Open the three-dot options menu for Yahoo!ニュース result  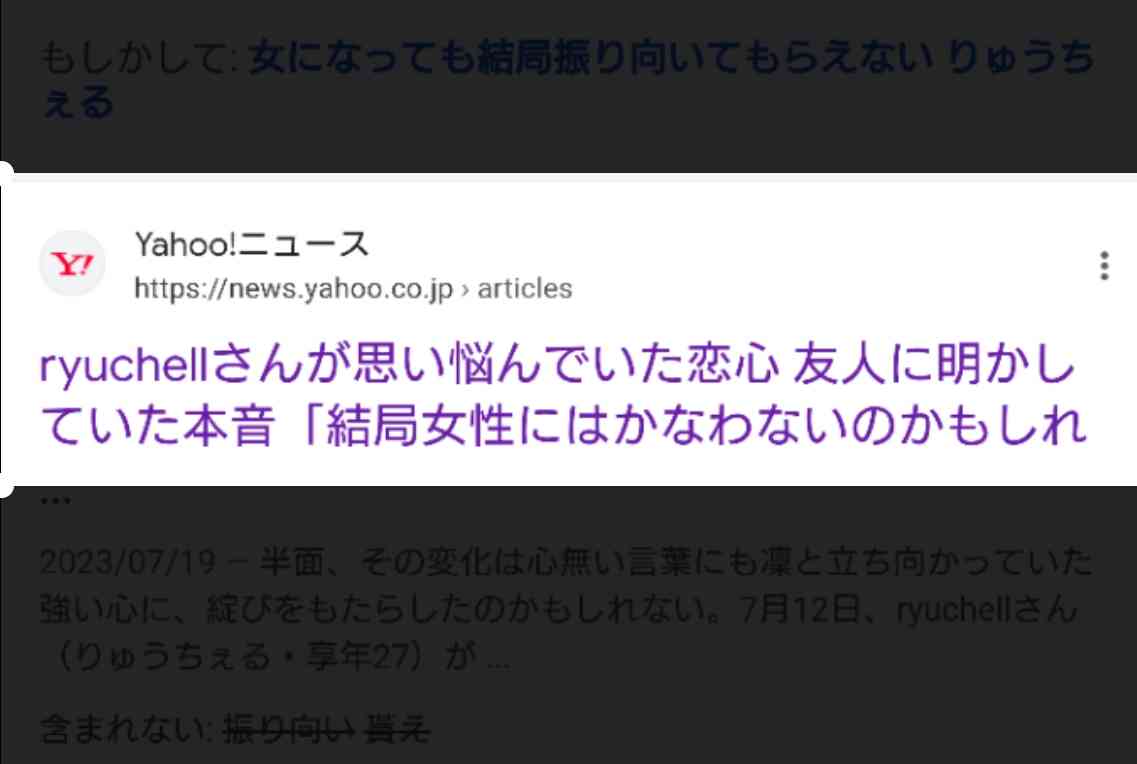click(x=1104, y=266)
